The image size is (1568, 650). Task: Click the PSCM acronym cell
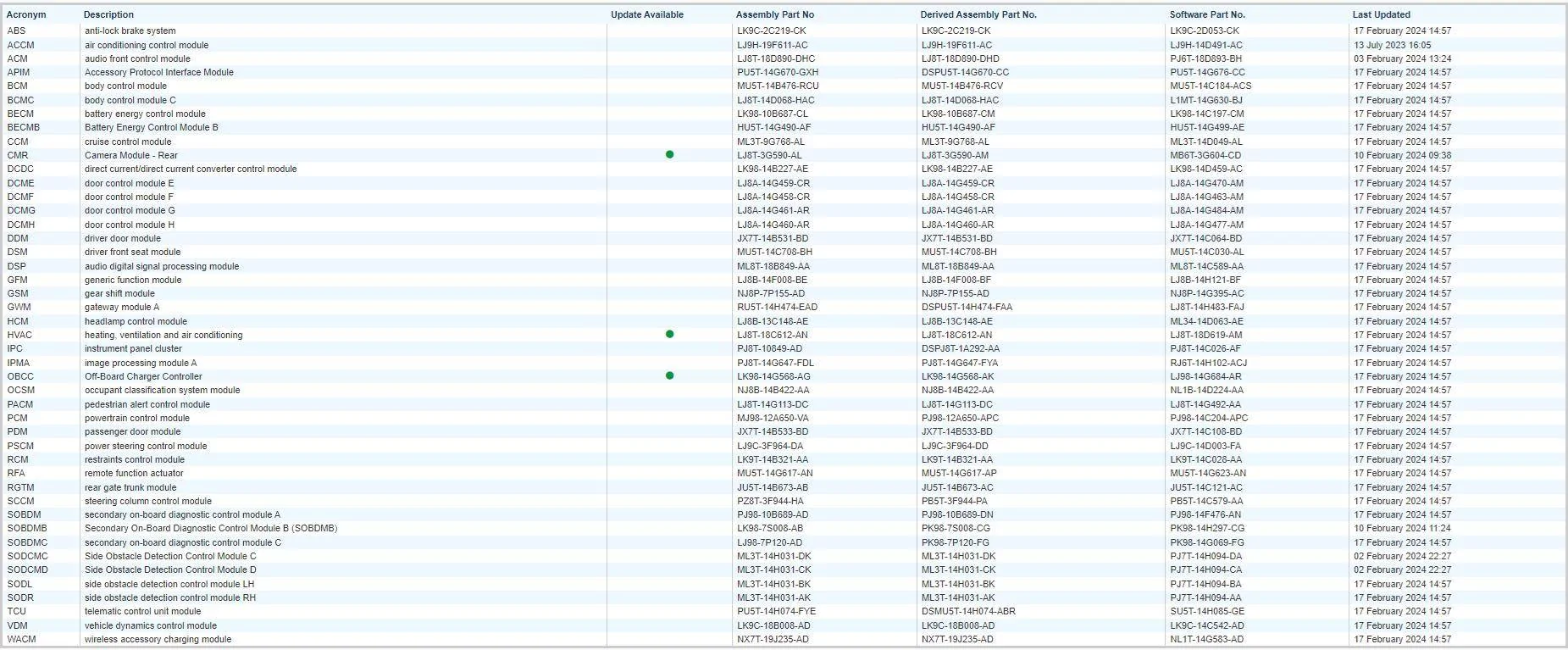click(20, 447)
